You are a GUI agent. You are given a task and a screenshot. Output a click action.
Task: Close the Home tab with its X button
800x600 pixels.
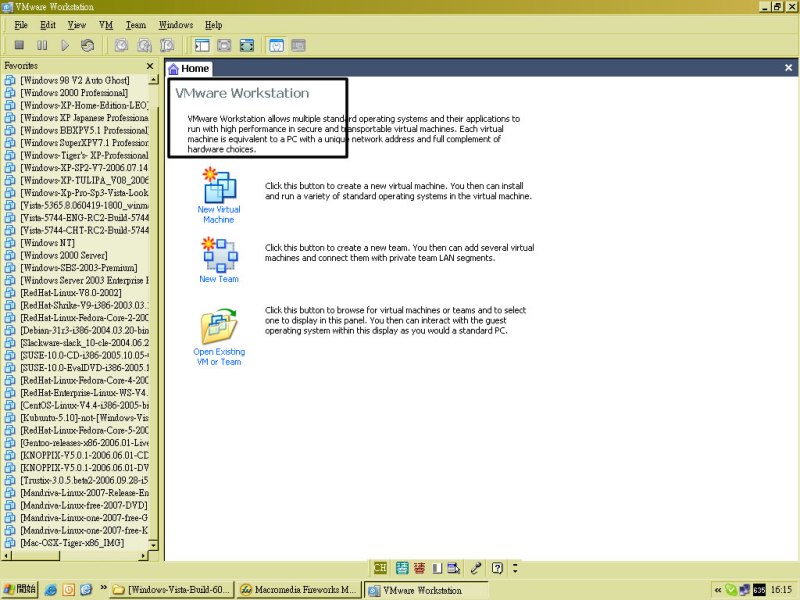pyautogui.click(x=788, y=67)
